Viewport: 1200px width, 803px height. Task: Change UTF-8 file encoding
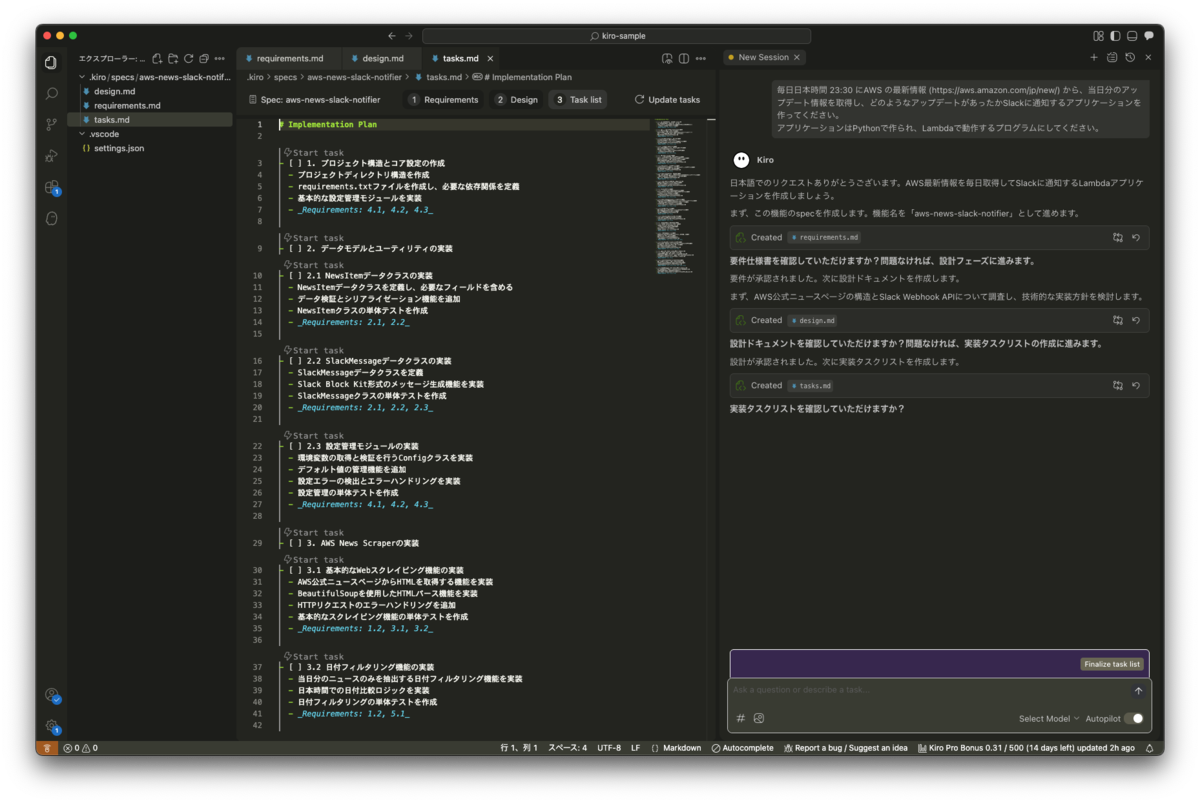(609, 747)
